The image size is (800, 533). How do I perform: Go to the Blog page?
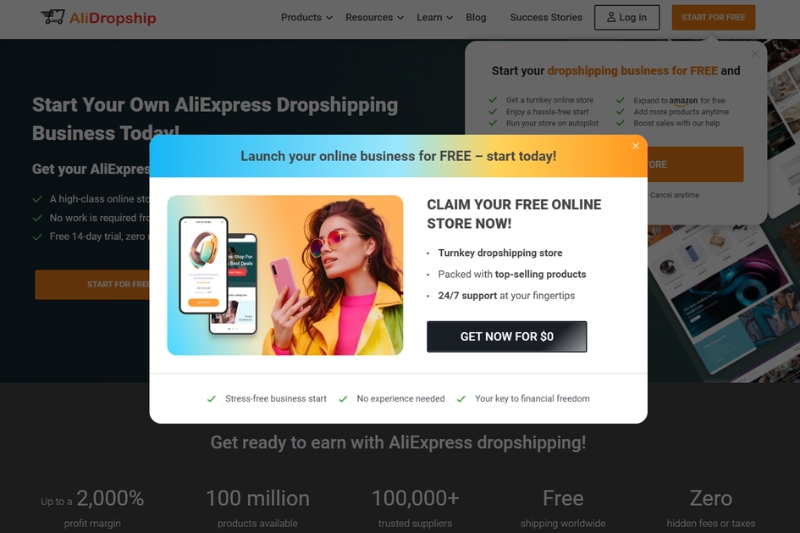[476, 17]
